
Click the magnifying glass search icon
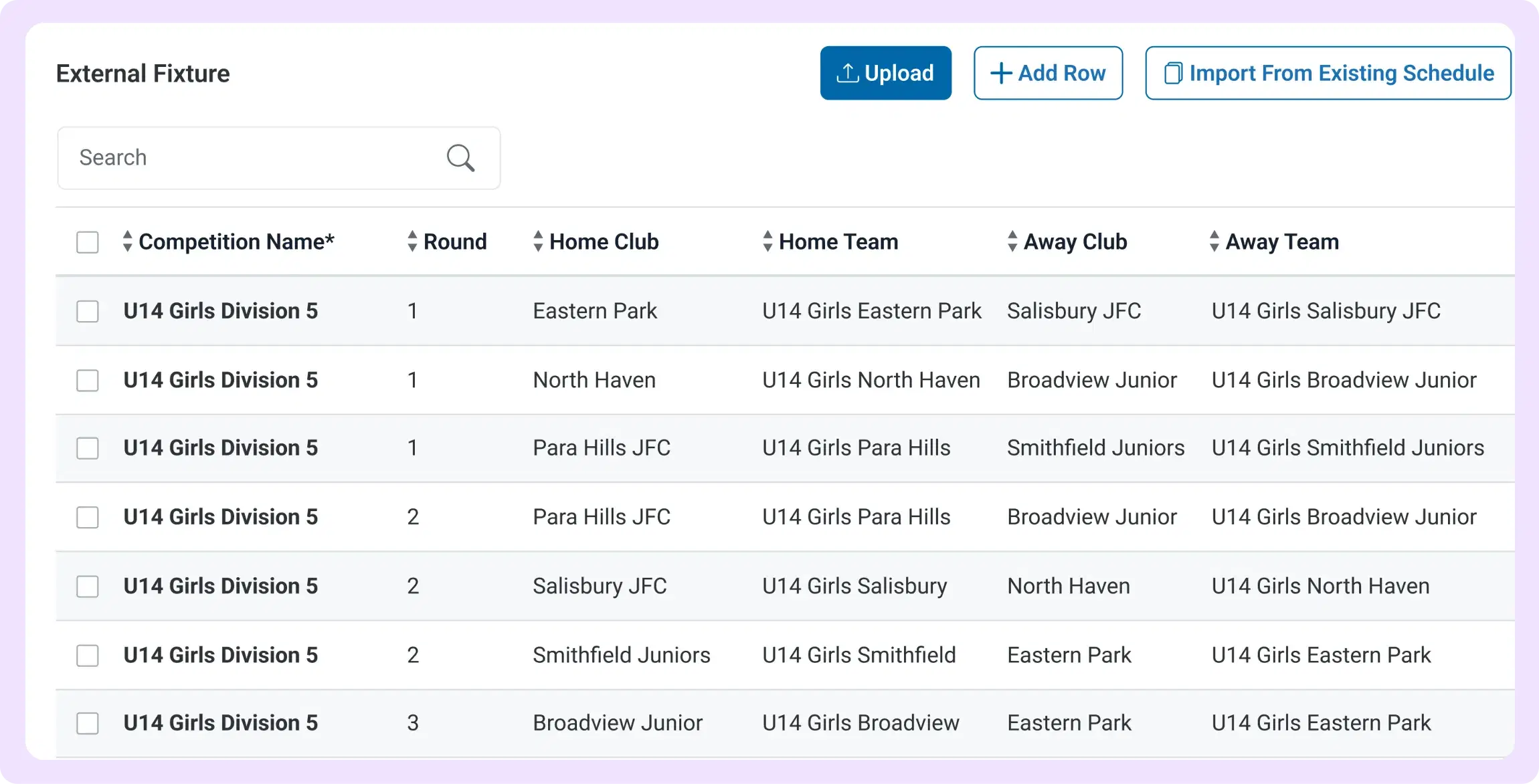[x=460, y=158]
